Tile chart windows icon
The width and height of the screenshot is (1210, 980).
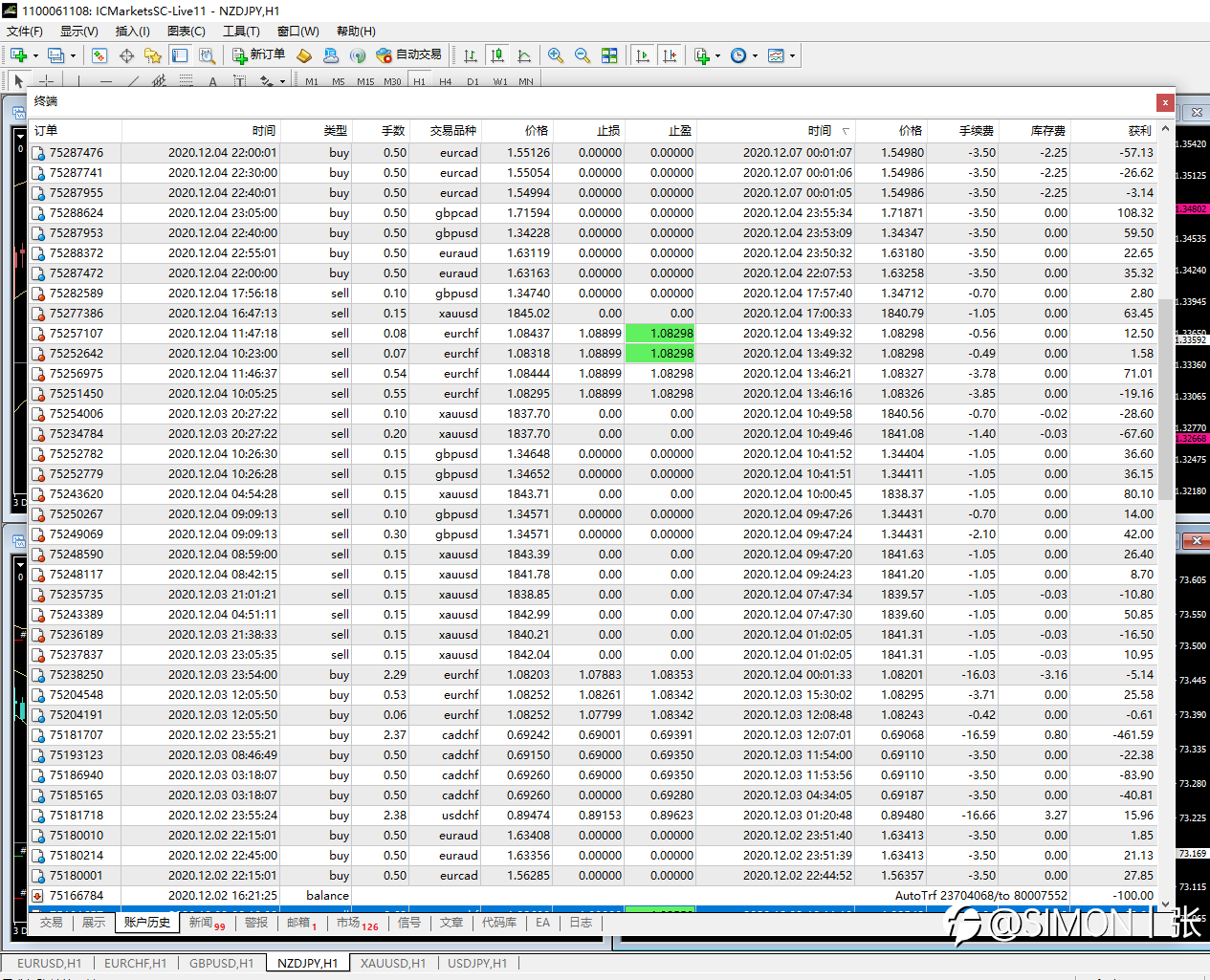609,55
